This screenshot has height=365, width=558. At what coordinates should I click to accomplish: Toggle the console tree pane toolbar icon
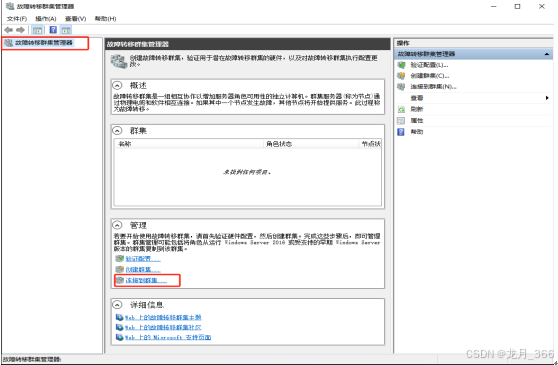point(37,30)
